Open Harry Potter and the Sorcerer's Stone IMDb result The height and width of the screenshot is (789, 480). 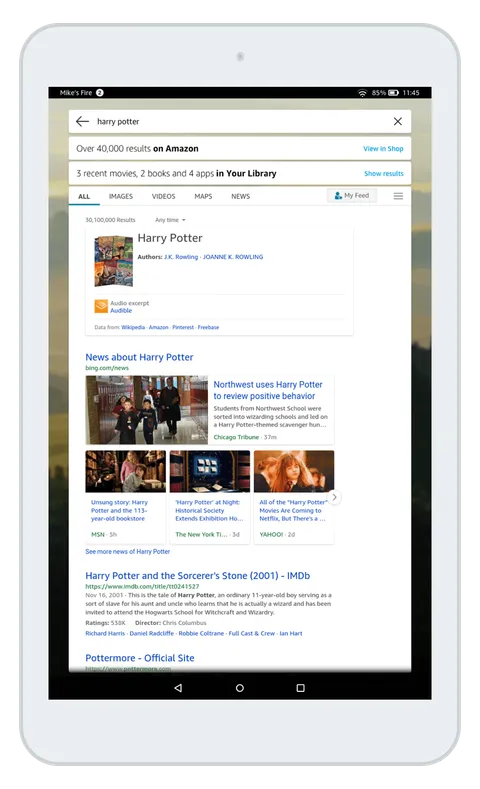click(198, 576)
